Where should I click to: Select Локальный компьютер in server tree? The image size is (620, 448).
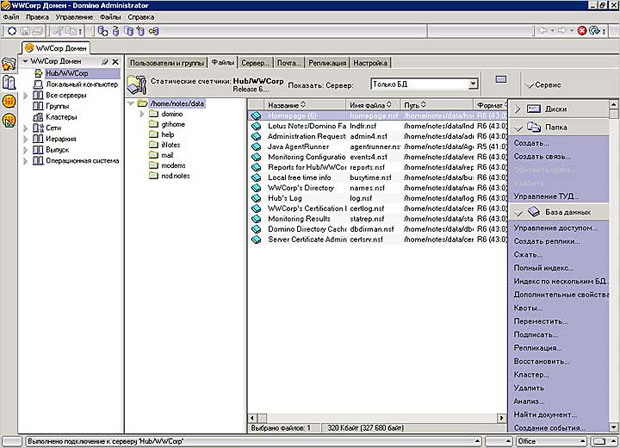[82, 84]
